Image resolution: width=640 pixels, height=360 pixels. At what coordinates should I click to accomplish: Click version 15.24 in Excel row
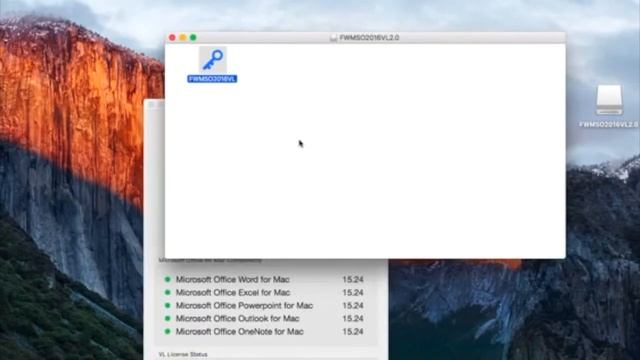[x=353, y=293]
